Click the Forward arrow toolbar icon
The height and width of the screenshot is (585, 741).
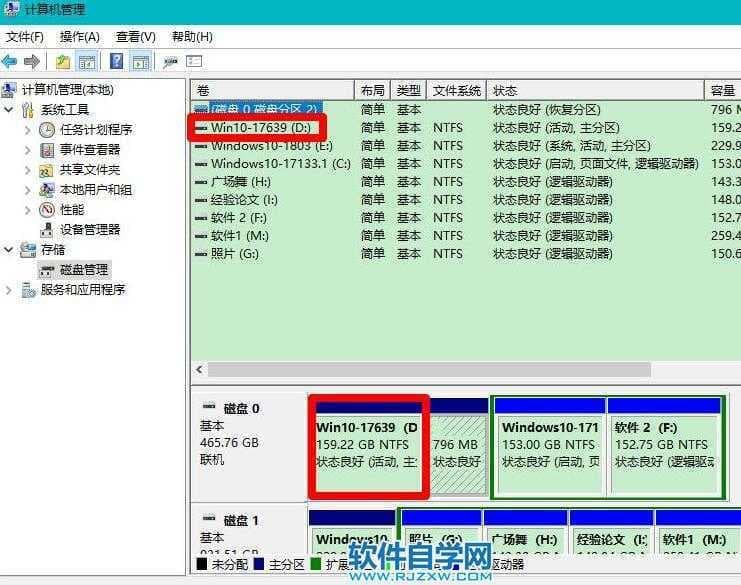[31, 62]
